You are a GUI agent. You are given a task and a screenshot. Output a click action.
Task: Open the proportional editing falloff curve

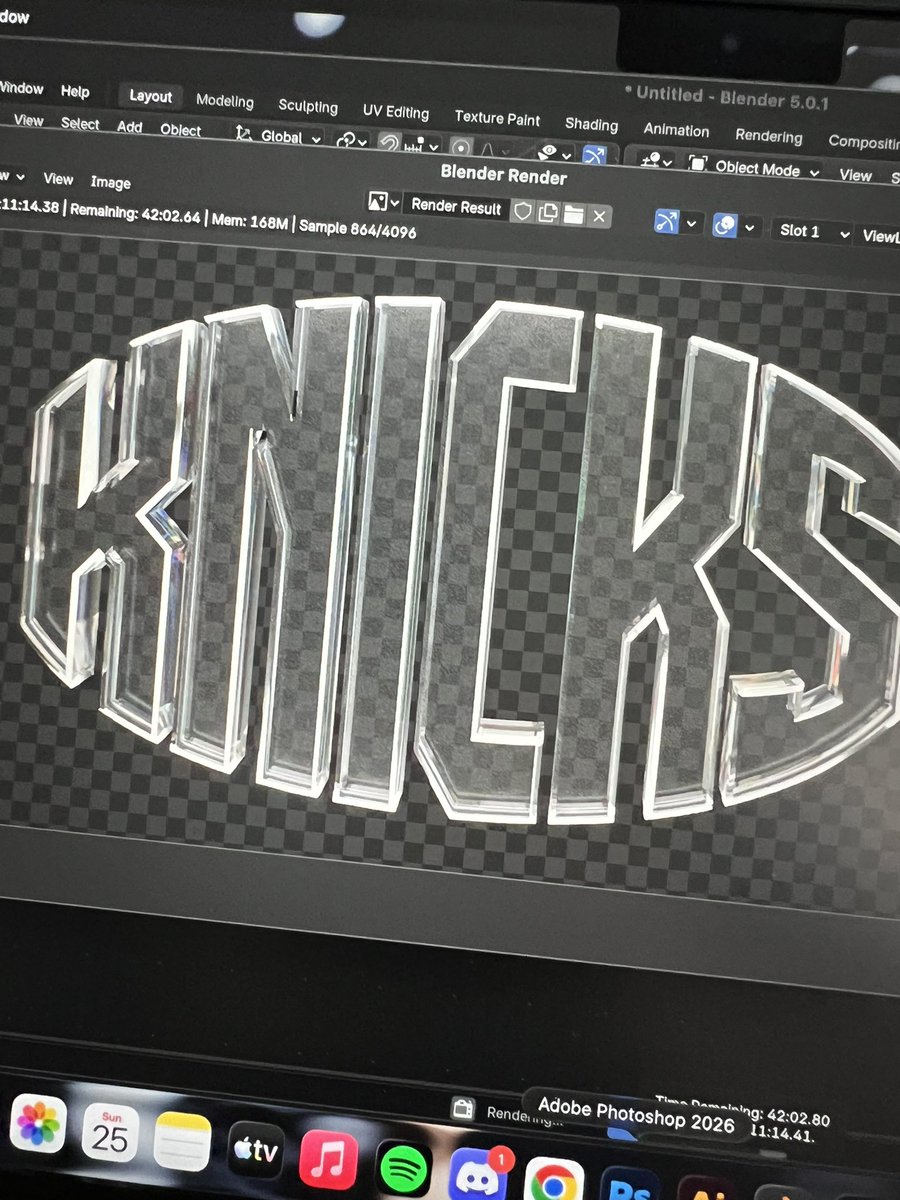click(x=488, y=150)
